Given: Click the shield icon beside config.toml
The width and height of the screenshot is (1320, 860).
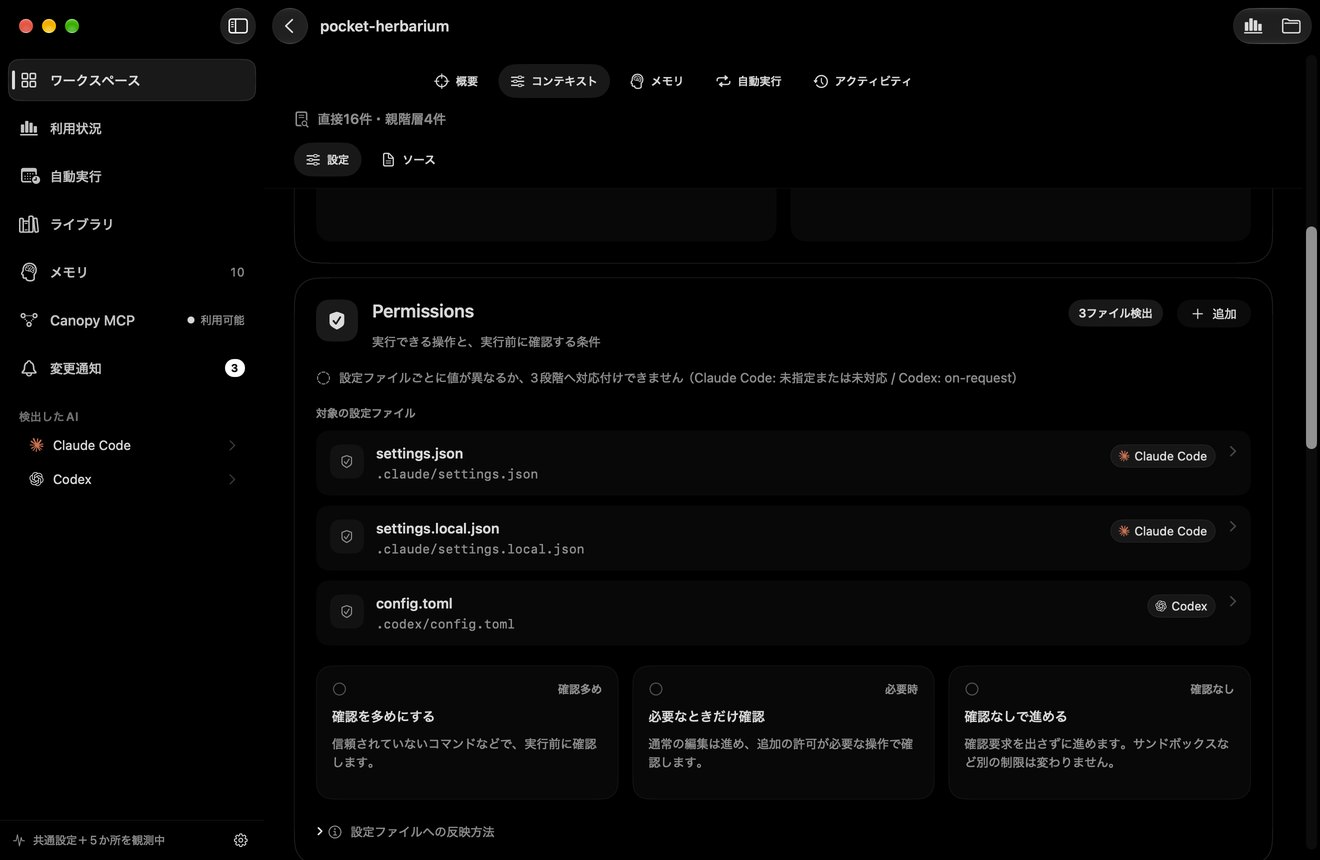Looking at the screenshot, I should tap(347, 611).
